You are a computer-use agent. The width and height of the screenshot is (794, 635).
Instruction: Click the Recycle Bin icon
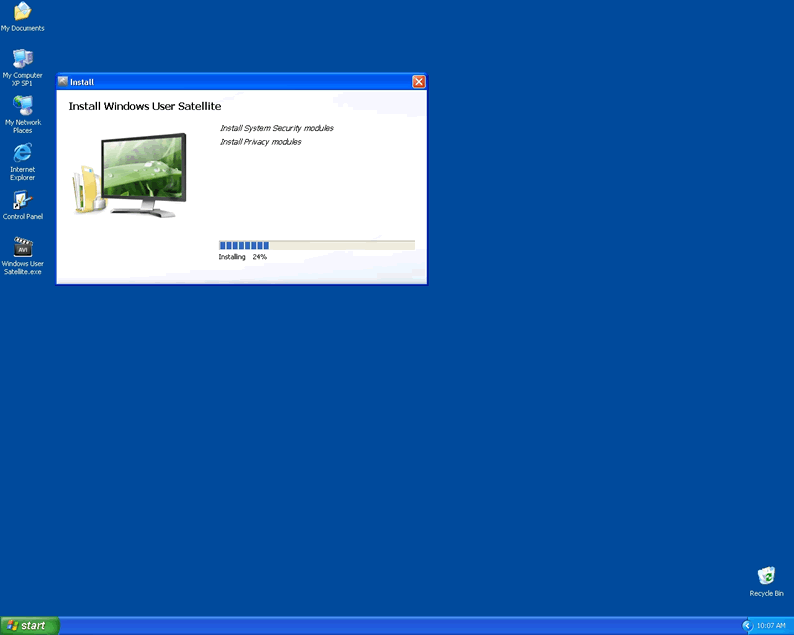click(x=766, y=576)
